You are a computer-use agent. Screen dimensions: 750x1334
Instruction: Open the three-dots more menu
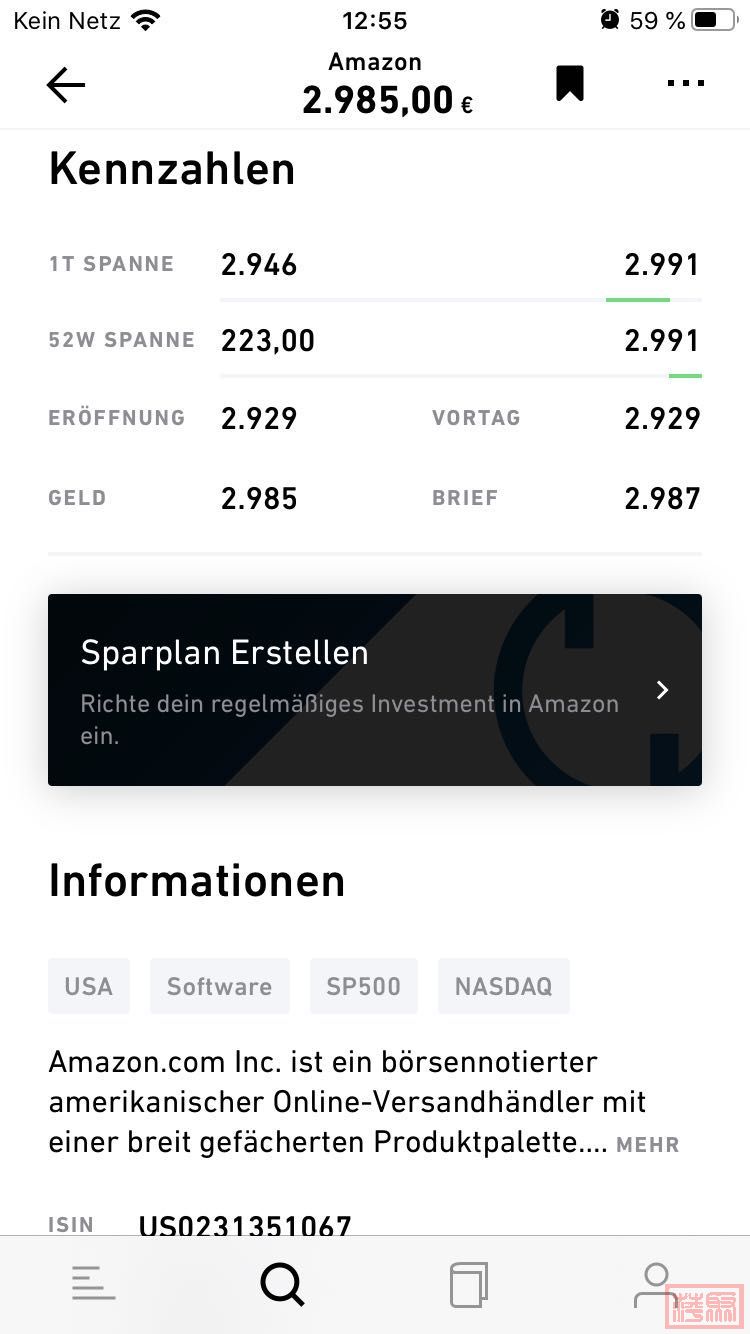(686, 84)
